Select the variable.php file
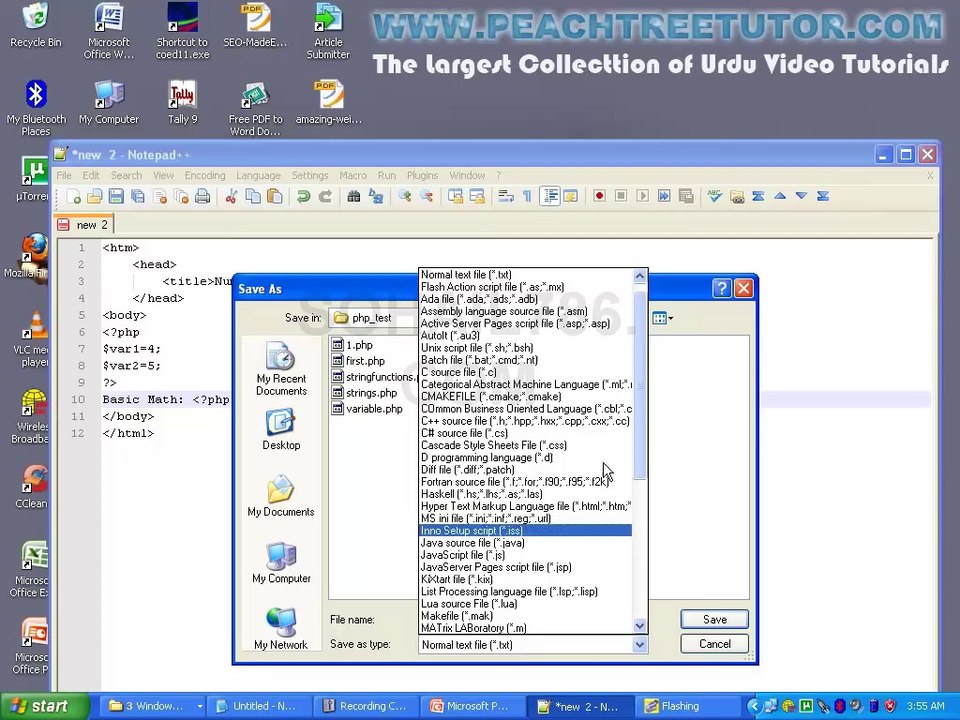Image resolution: width=960 pixels, height=720 pixels. pyautogui.click(x=367, y=409)
